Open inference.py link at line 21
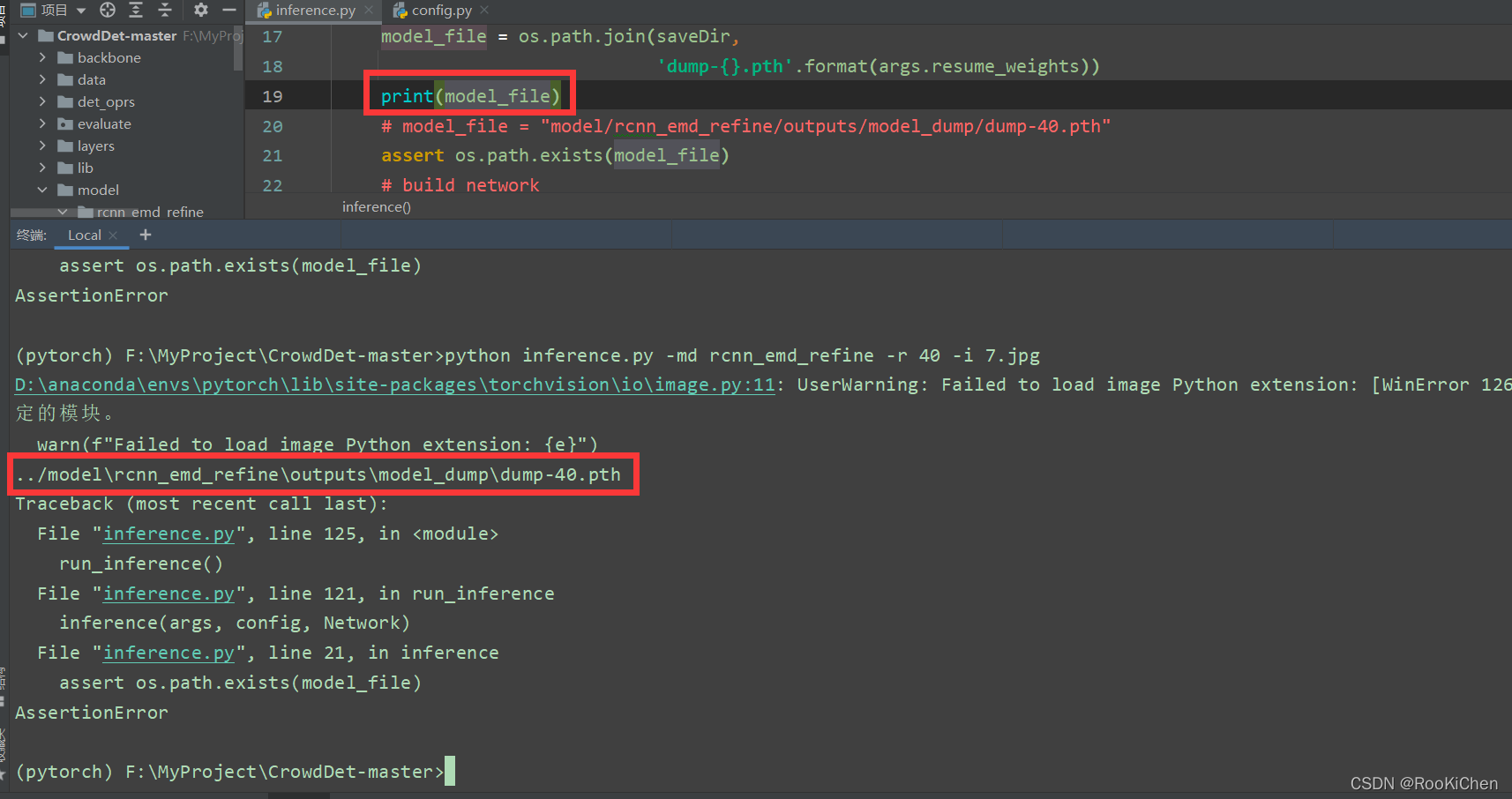The height and width of the screenshot is (799, 1512). [168, 653]
